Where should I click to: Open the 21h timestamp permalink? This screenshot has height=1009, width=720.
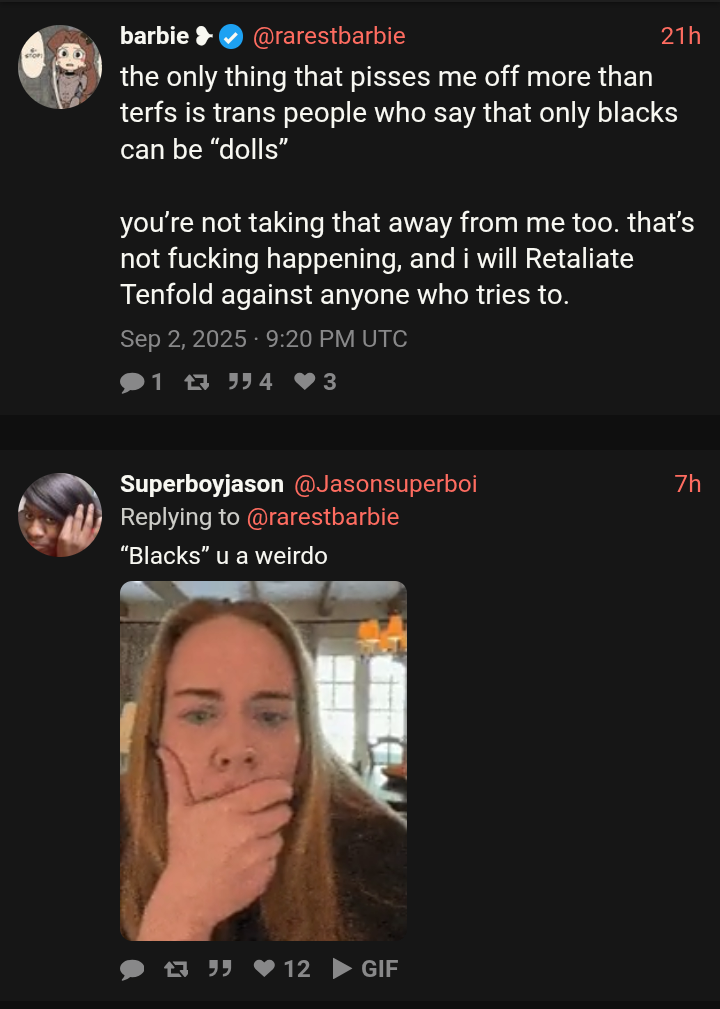click(x=681, y=36)
